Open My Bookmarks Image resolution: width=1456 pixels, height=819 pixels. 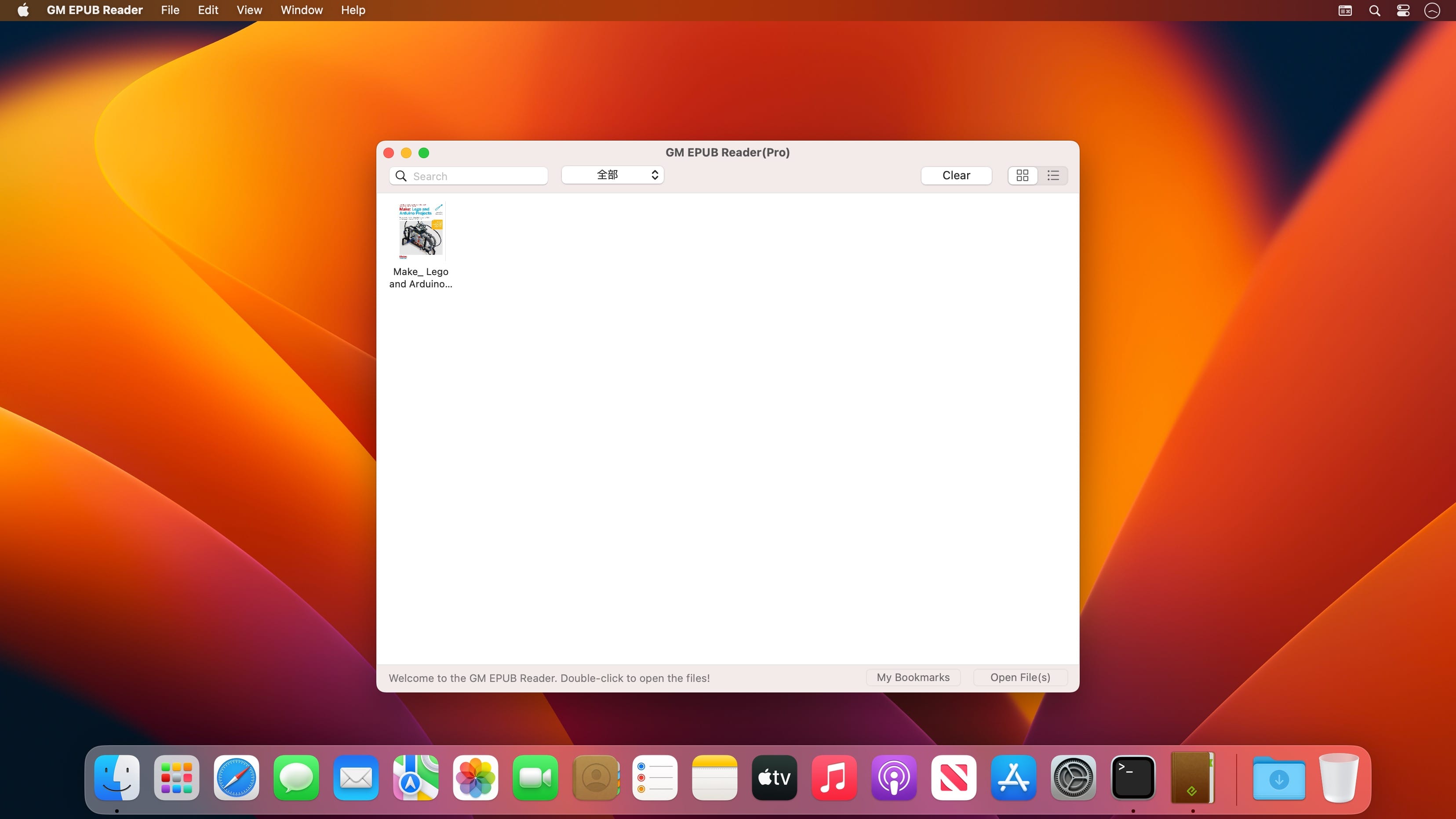[x=912, y=677]
